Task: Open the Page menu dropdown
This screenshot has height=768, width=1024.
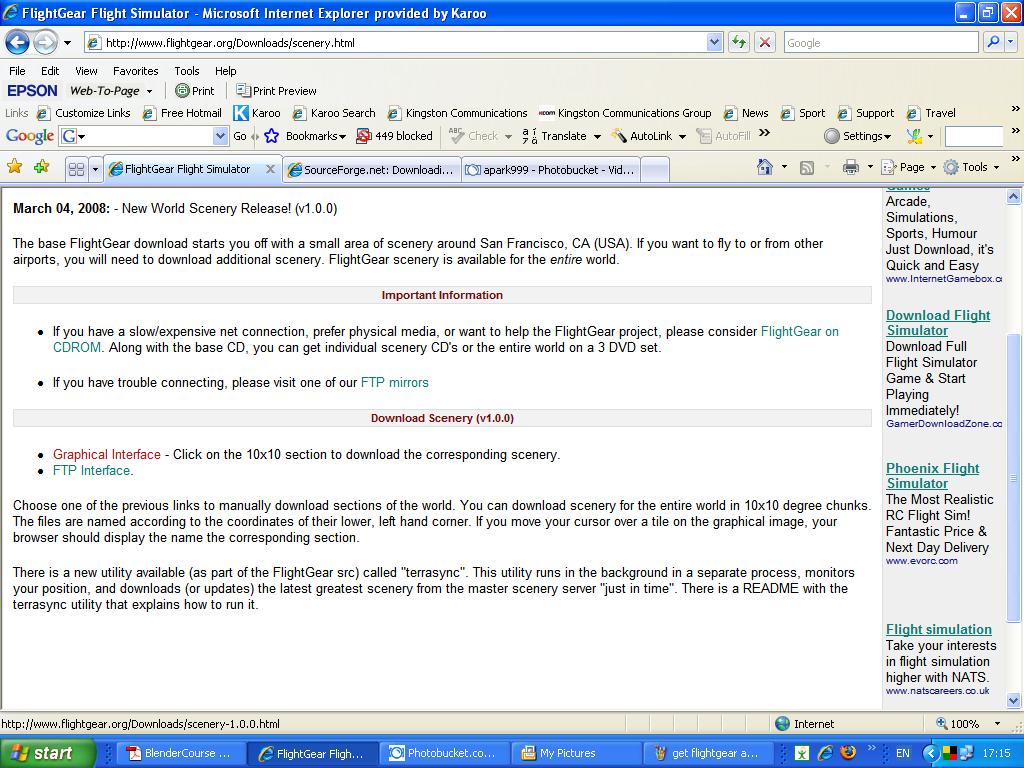Action: click(x=908, y=167)
